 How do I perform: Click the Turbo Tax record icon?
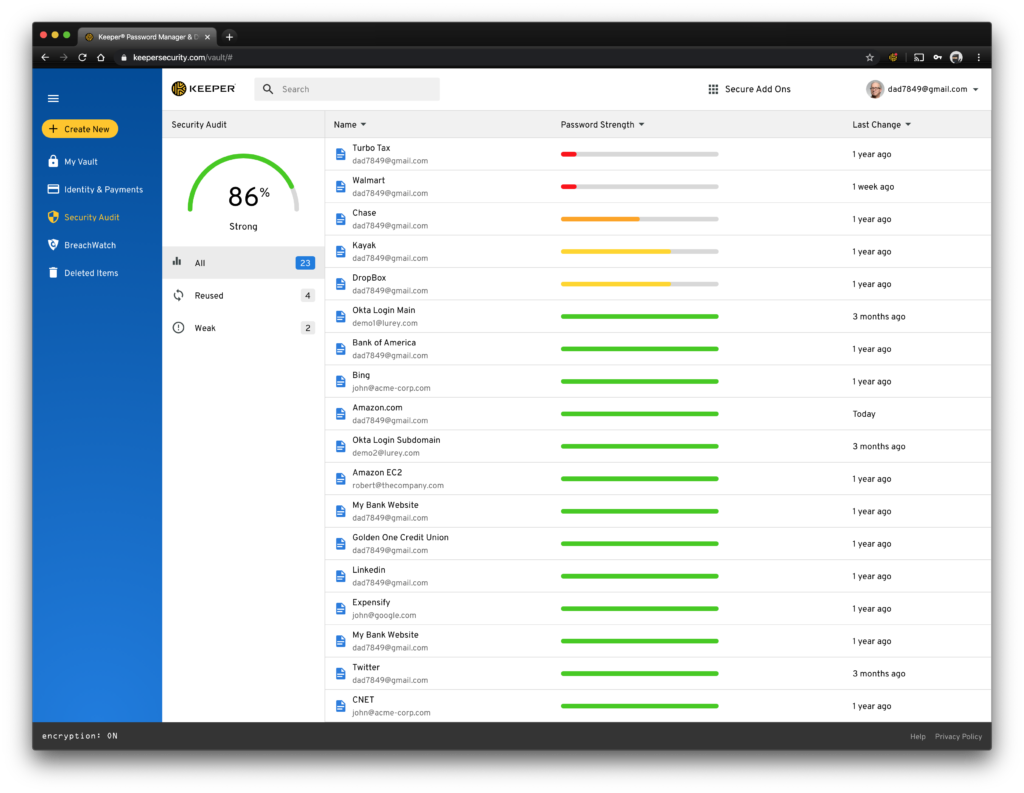pos(340,154)
